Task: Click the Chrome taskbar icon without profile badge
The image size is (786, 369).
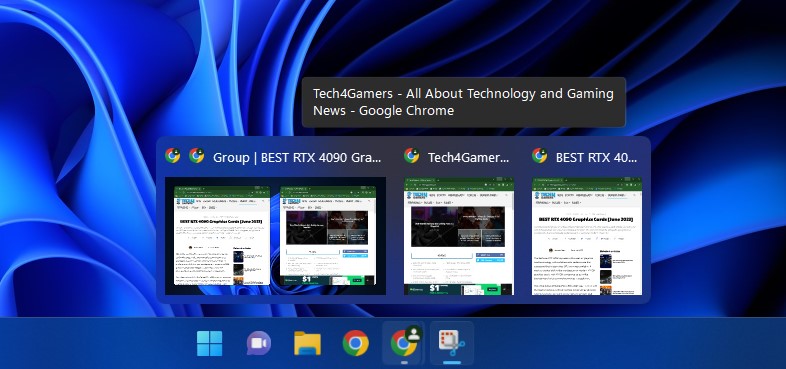Action: point(355,343)
